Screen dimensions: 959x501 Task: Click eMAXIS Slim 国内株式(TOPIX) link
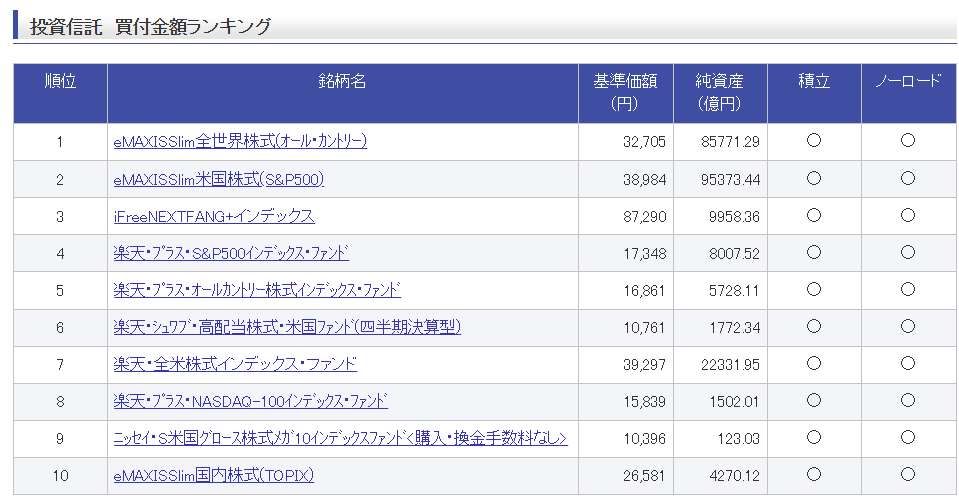click(214, 475)
